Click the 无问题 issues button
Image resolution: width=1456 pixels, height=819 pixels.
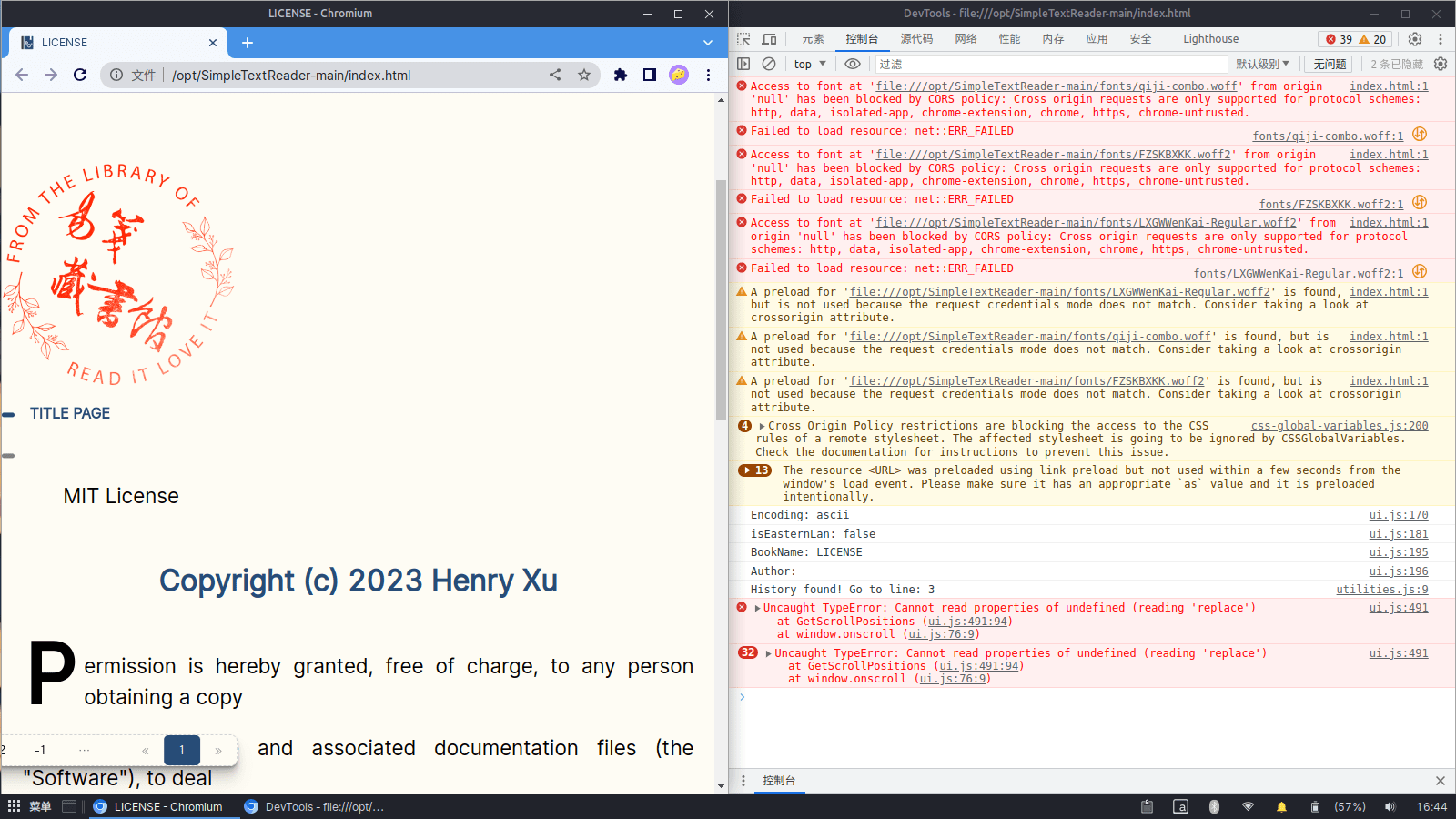point(1330,64)
